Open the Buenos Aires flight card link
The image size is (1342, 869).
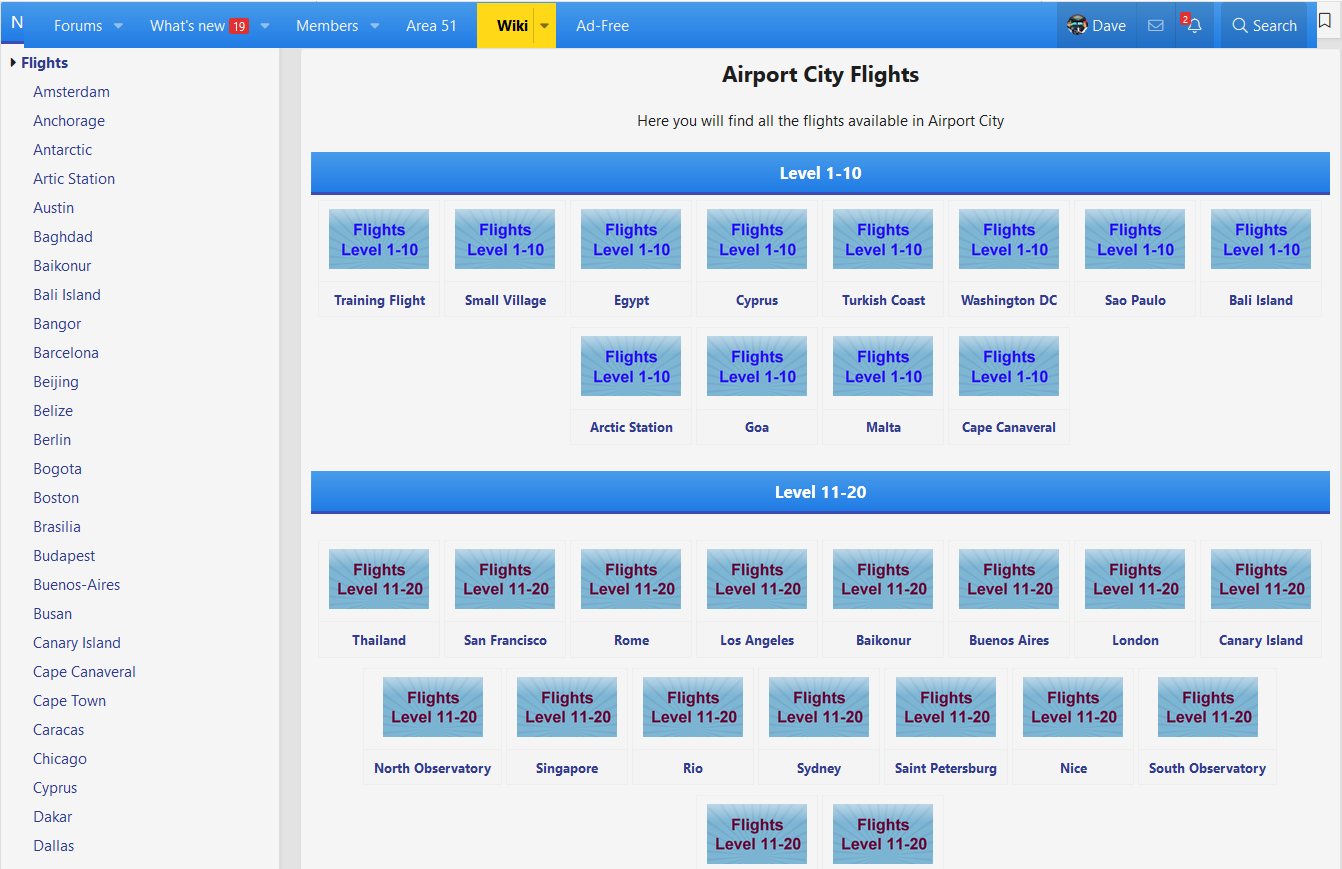click(1009, 640)
